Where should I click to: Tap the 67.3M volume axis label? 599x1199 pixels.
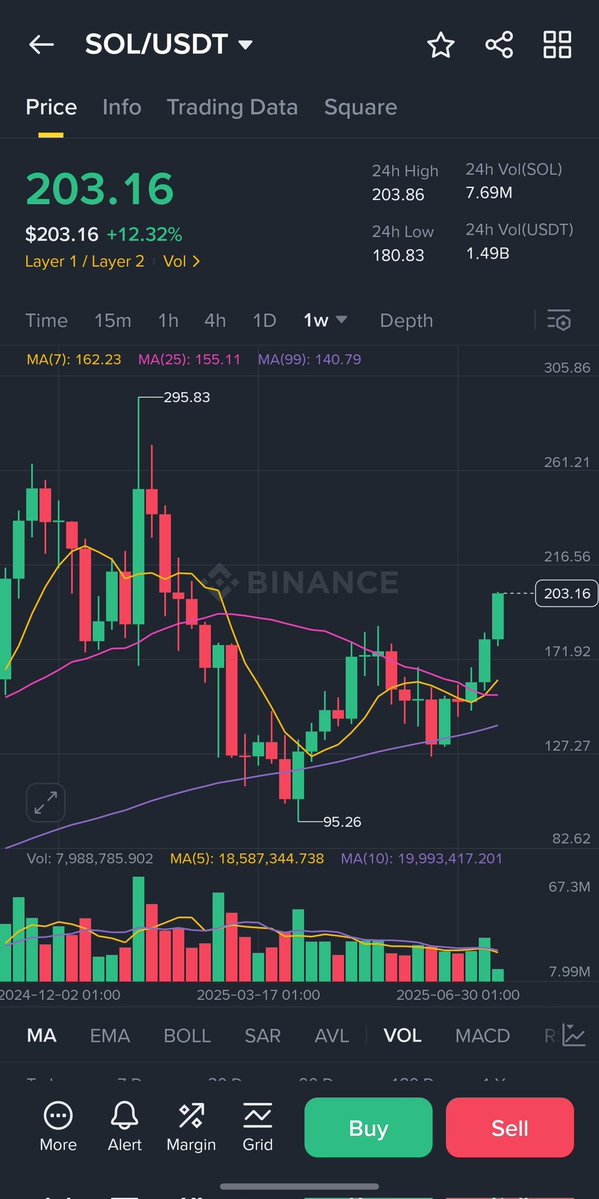(x=569, y=887)
